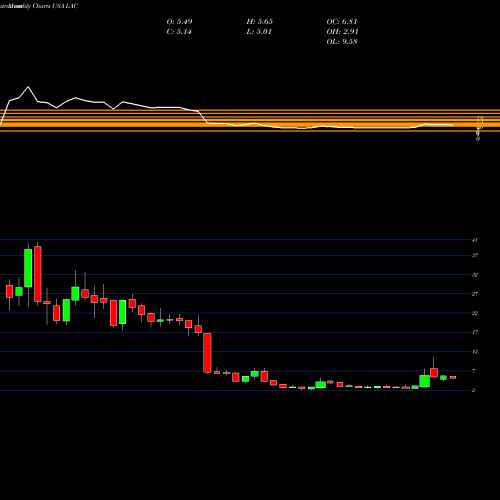500x500 pixels.
Task: Select the long red candle falling from 17 to 7
Action: 207,353
